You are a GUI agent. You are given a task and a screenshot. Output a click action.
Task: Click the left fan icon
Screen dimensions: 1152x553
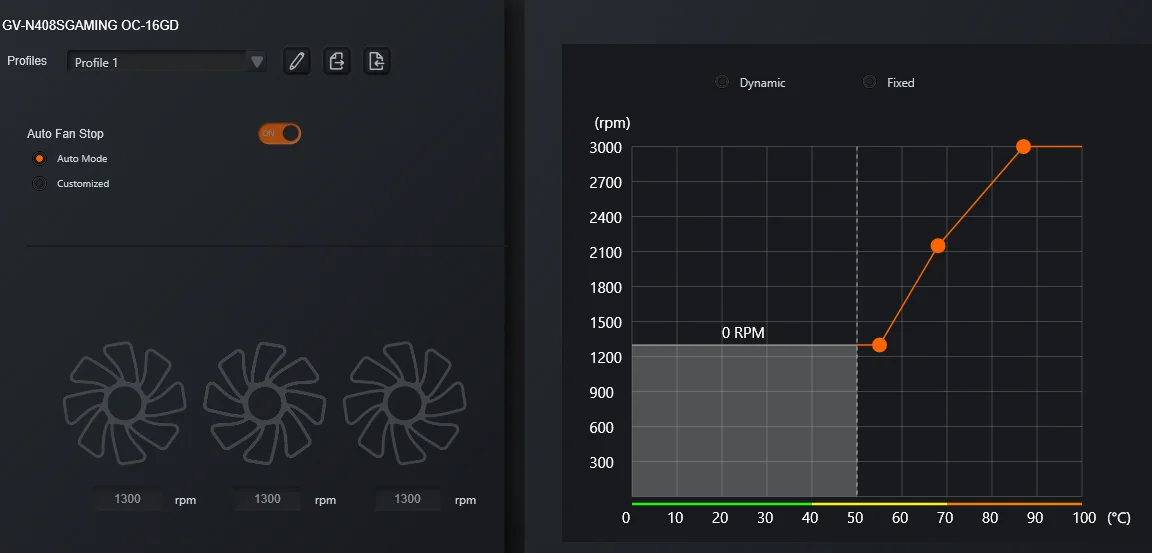(124, 402)
